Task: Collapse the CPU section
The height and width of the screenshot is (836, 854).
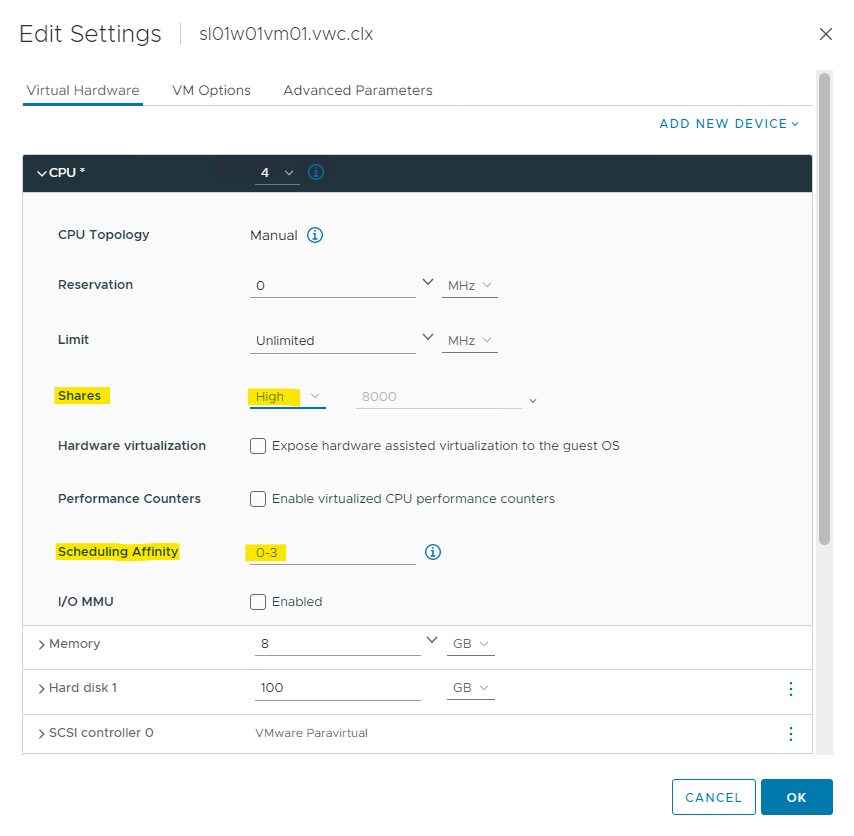Action: [x=42, y=174]
